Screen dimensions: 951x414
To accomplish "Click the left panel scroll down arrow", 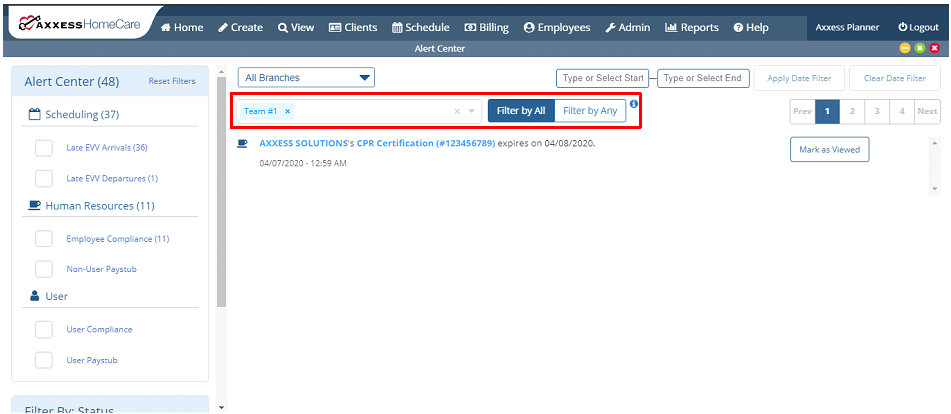I will pyautogui.click(x=221, y=407).
